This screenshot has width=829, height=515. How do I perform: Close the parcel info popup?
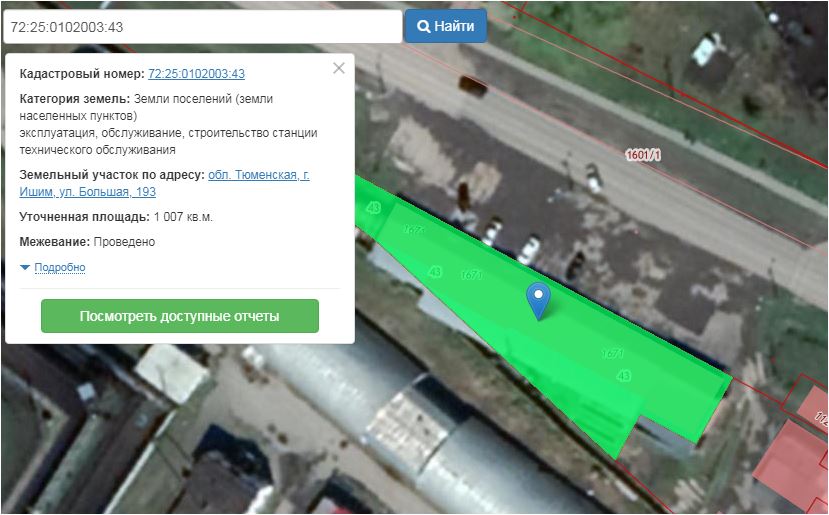[339, 68]
